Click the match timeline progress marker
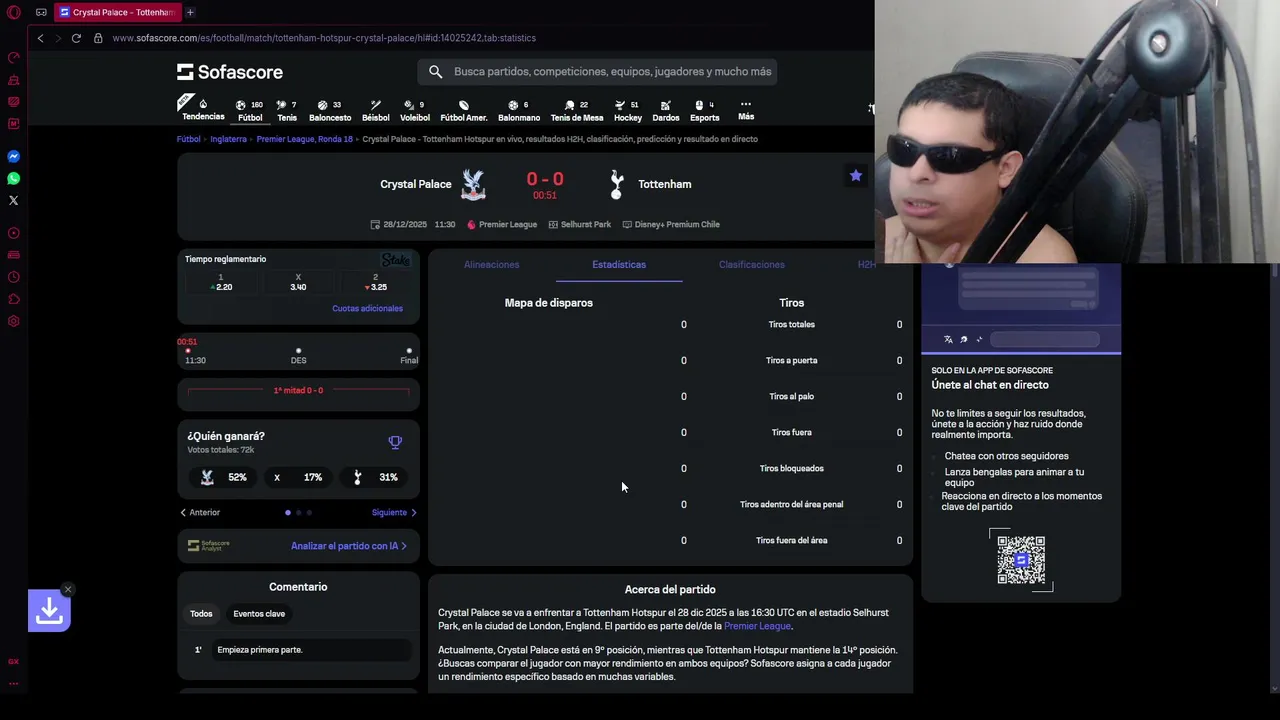The width and height of the screenshot is (1280, 720). click(188, 351)
